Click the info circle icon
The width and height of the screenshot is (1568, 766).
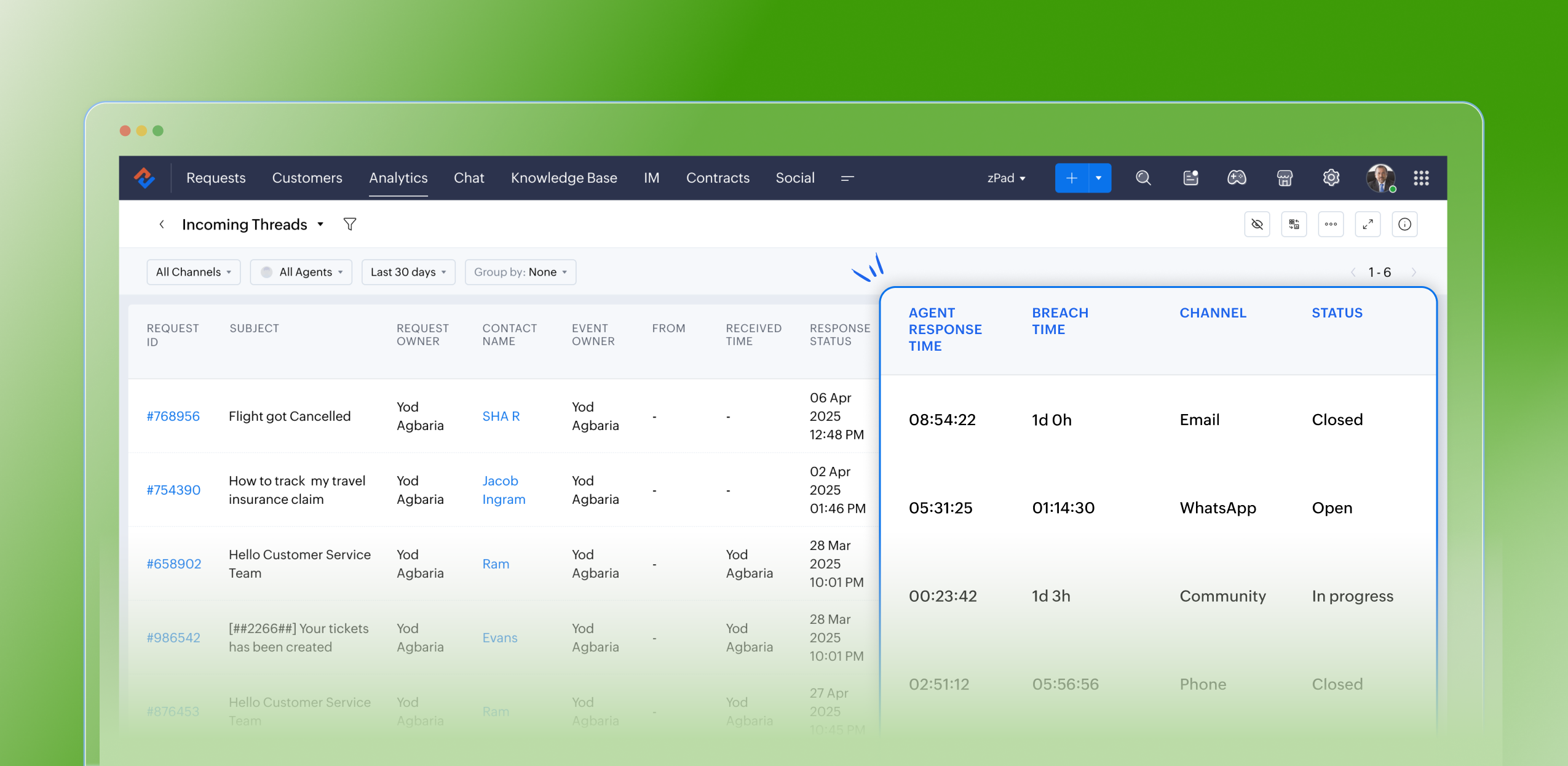[x=1404, y=225]
